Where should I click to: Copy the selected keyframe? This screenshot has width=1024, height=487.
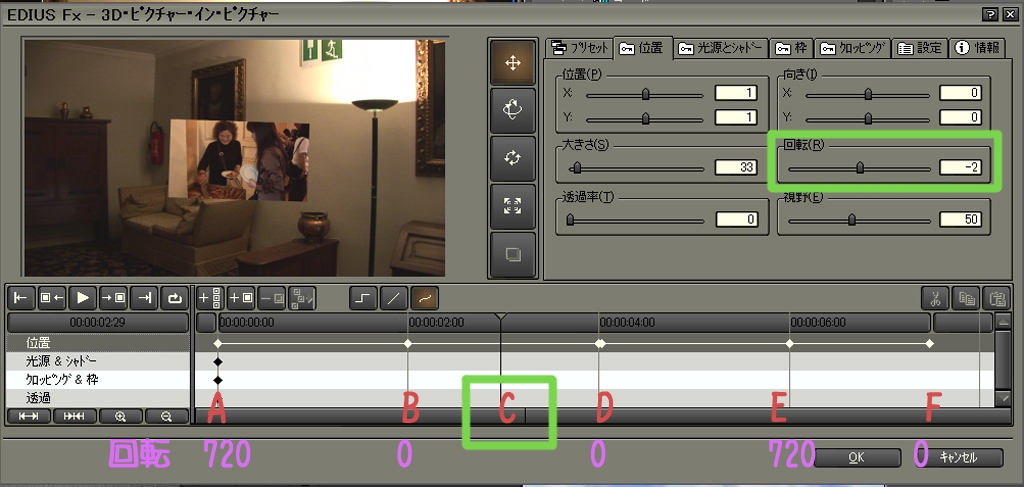[x=965, y=298]
